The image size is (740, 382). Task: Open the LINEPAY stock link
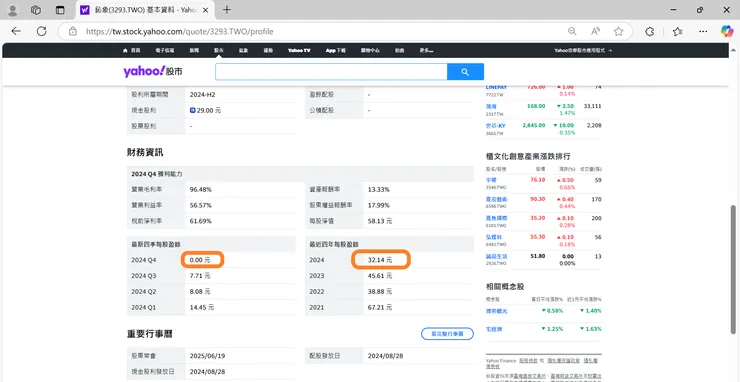[x=496, y=87]
